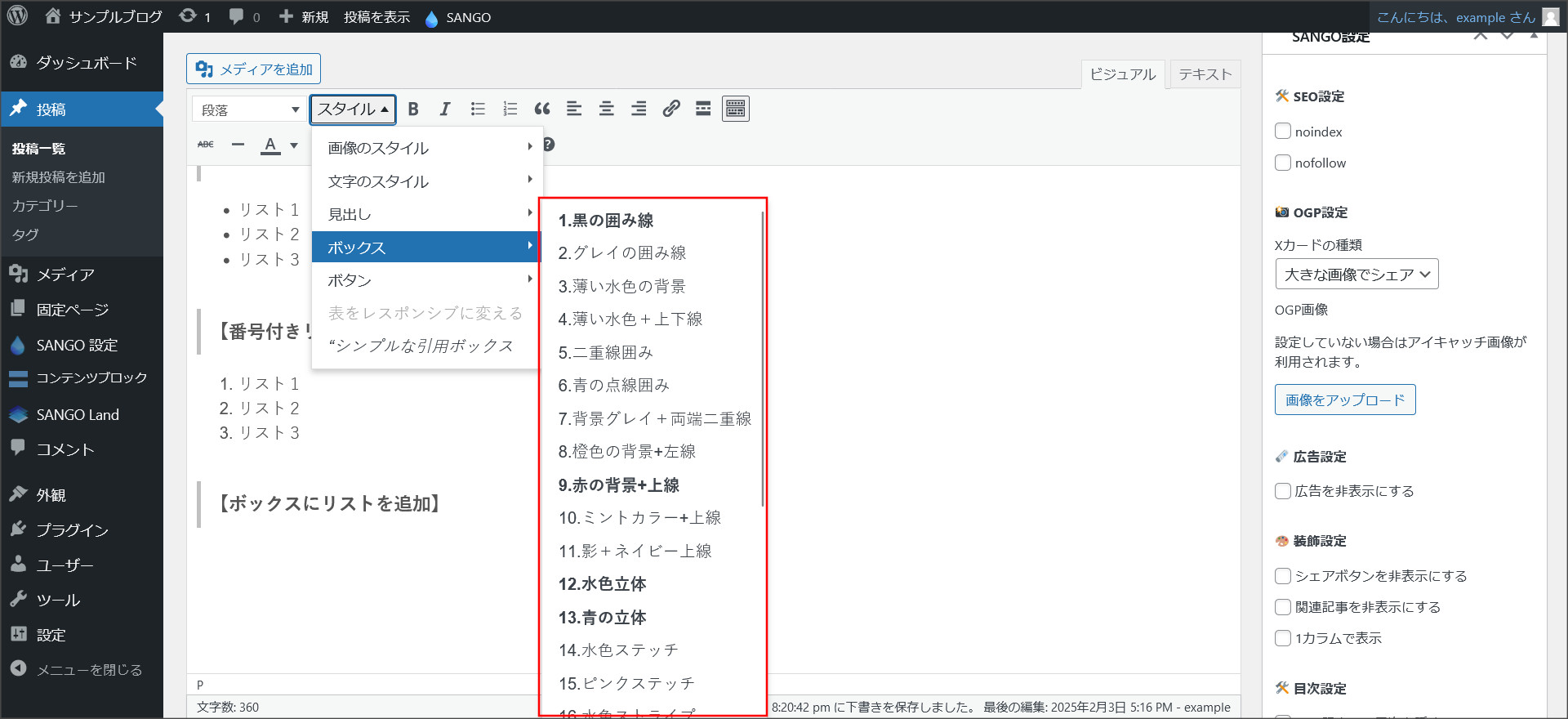Click the strikethrough ABC icon

click(x=206, y=145)
